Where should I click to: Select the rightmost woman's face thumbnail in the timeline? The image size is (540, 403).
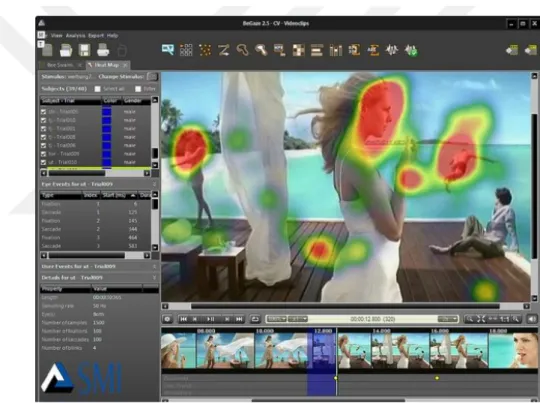point(513,351)
